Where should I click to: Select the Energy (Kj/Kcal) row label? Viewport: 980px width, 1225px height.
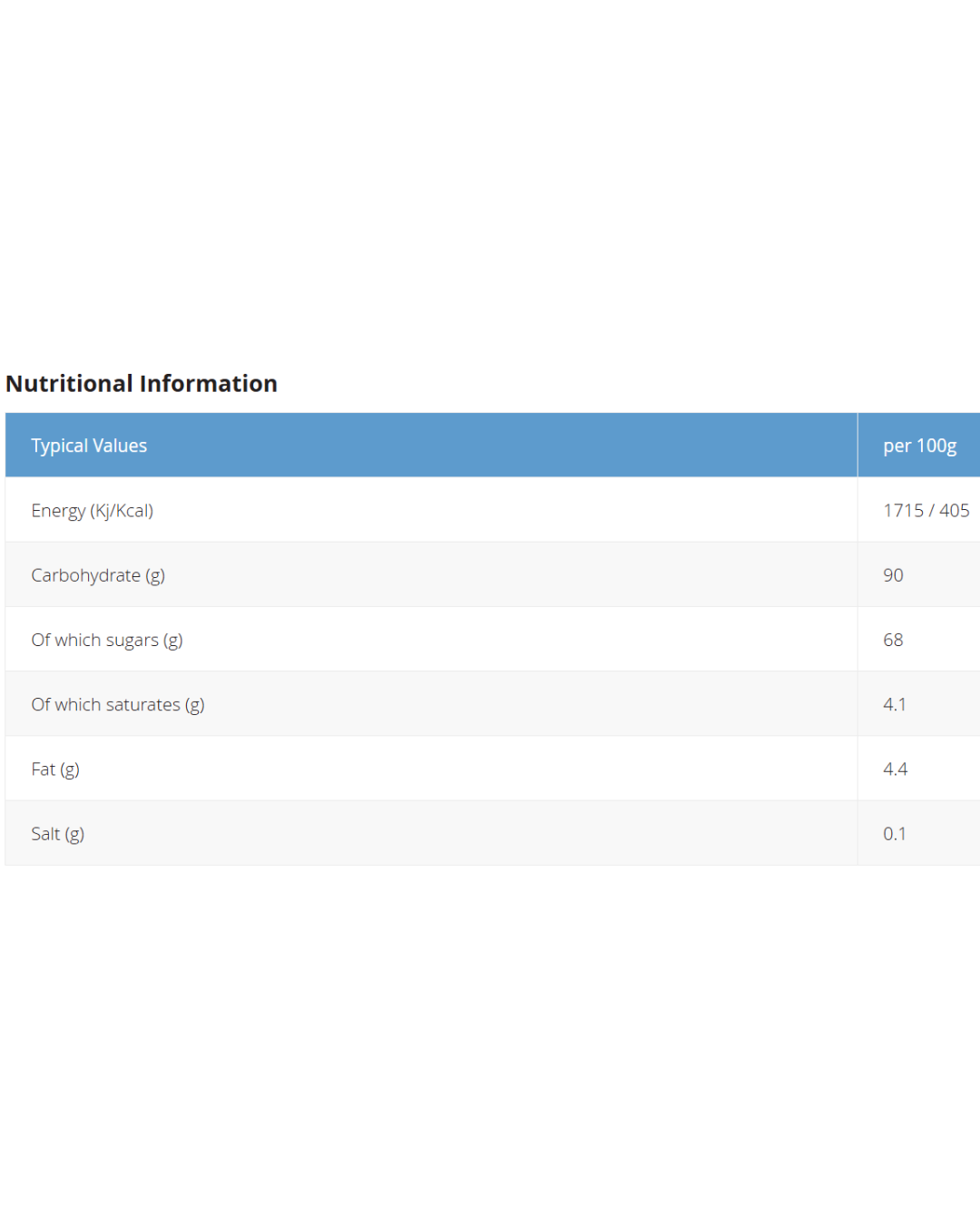pos(92,511)
